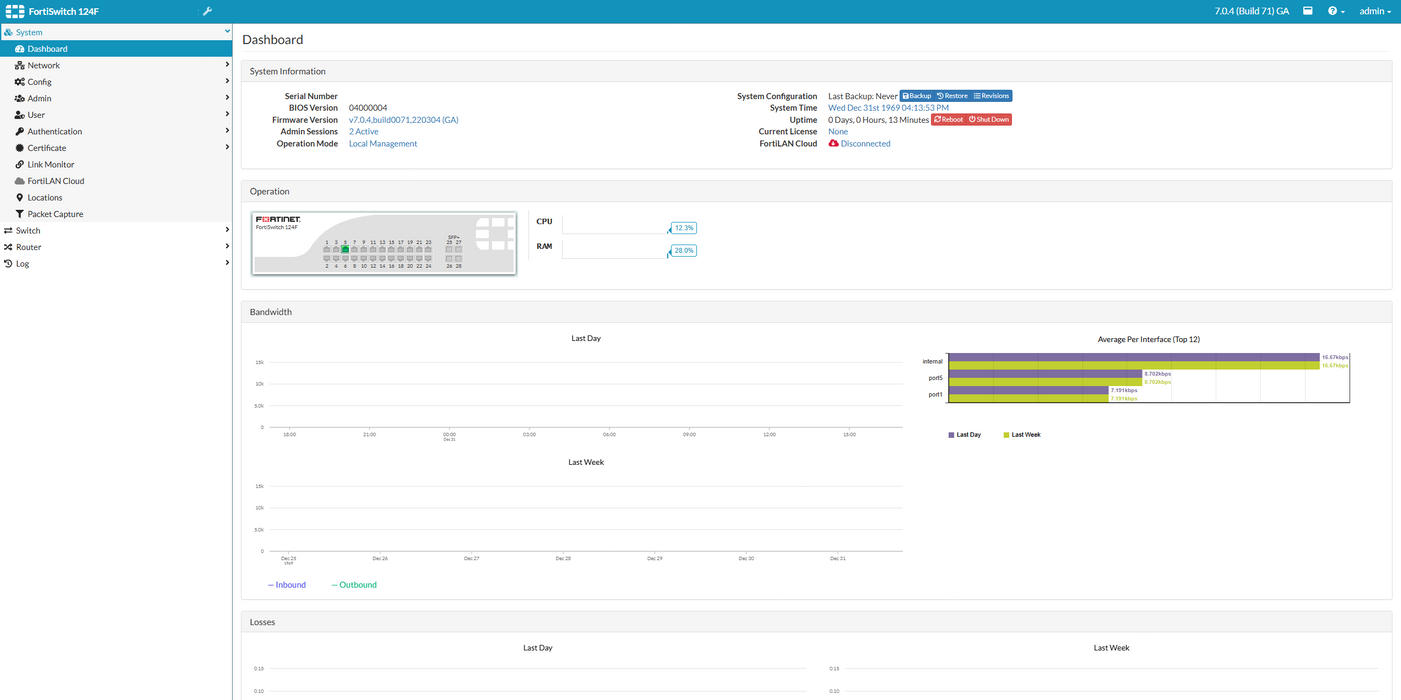Open firmware version v7.0.4 link
The height and width of the screenshot is (700, 1401).
coord(404,119)
